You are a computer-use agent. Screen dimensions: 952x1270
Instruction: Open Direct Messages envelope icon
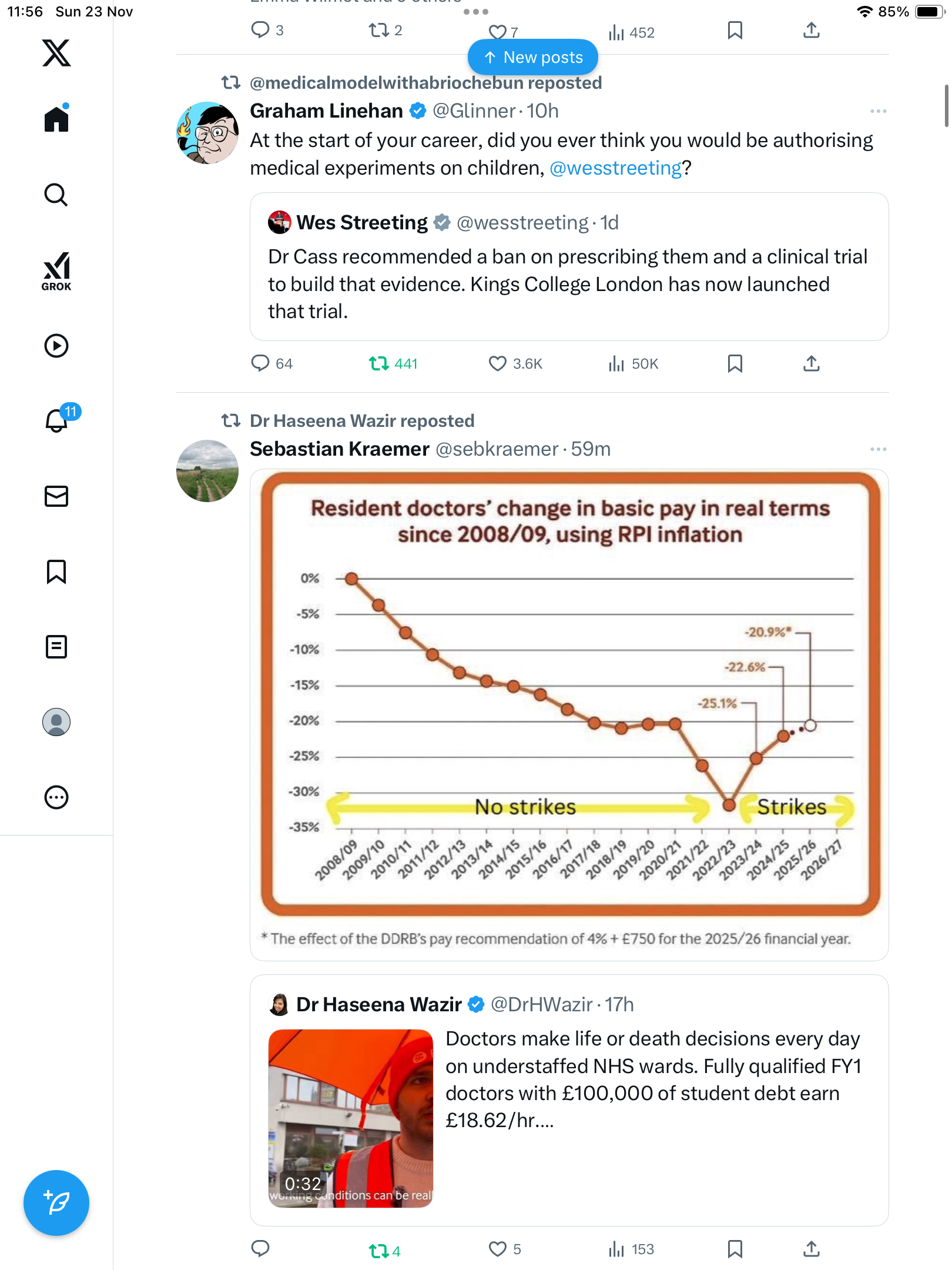pos(56,496)
